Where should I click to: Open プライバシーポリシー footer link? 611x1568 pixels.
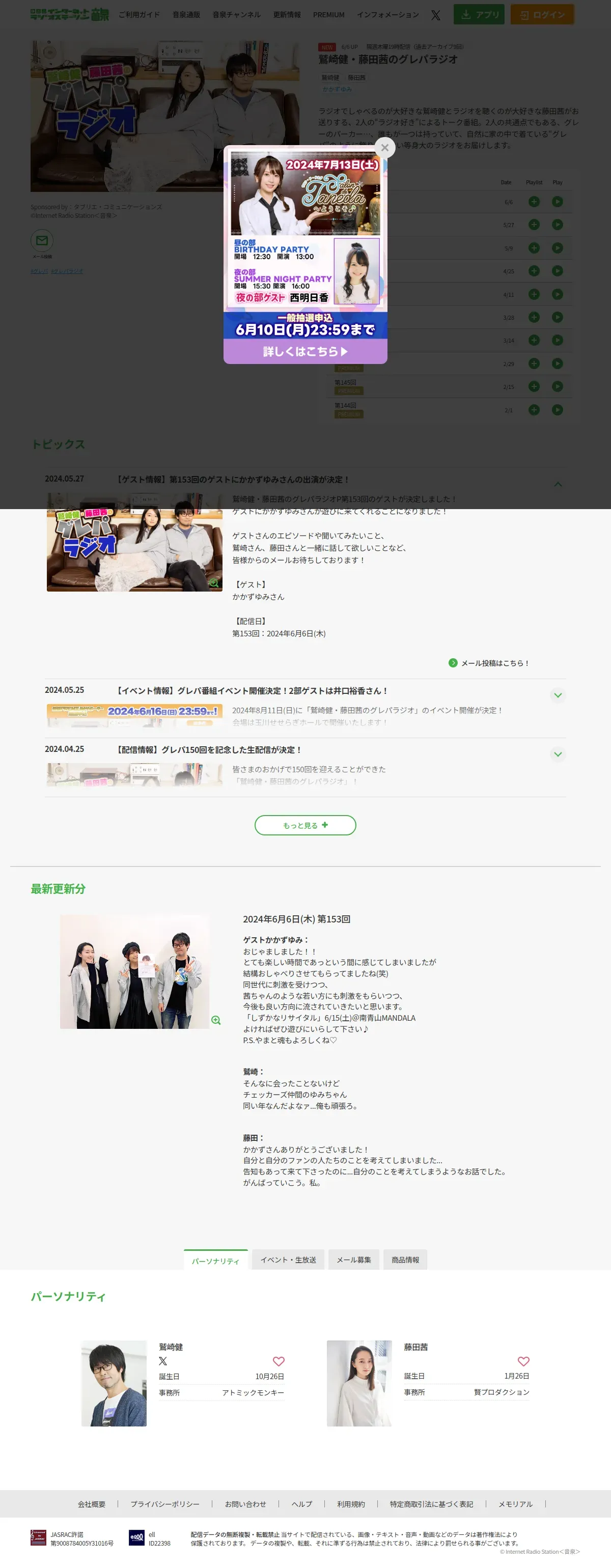coord(165,1504)
